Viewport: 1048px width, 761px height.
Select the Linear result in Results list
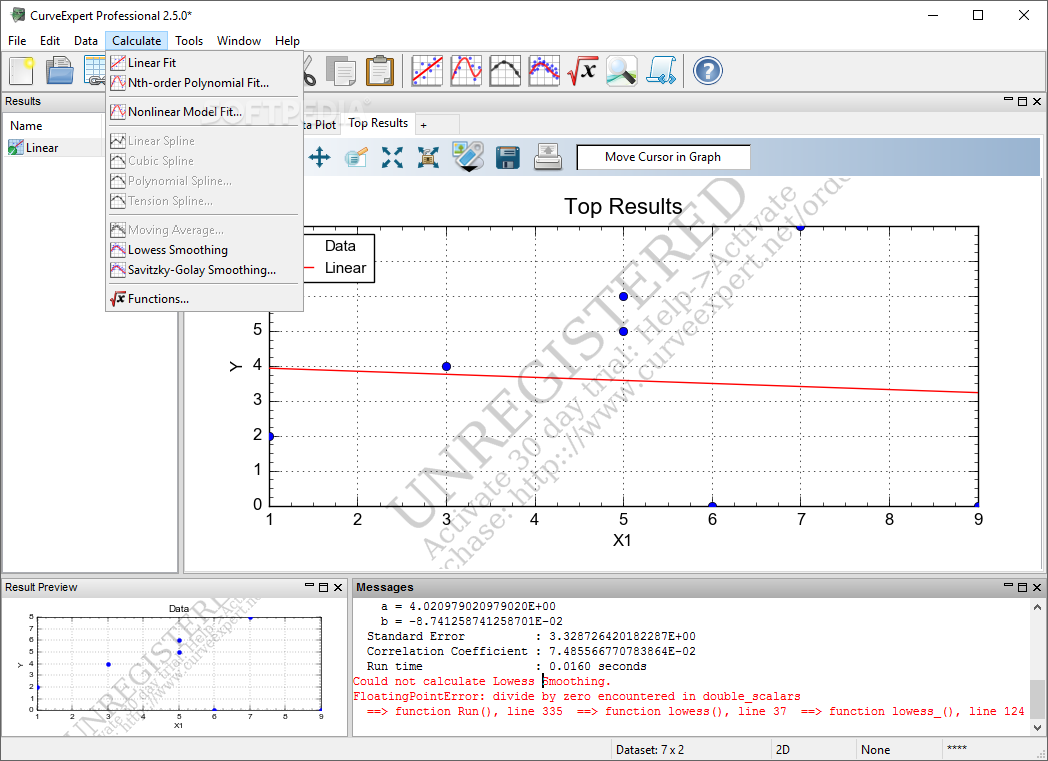(41, 148)
